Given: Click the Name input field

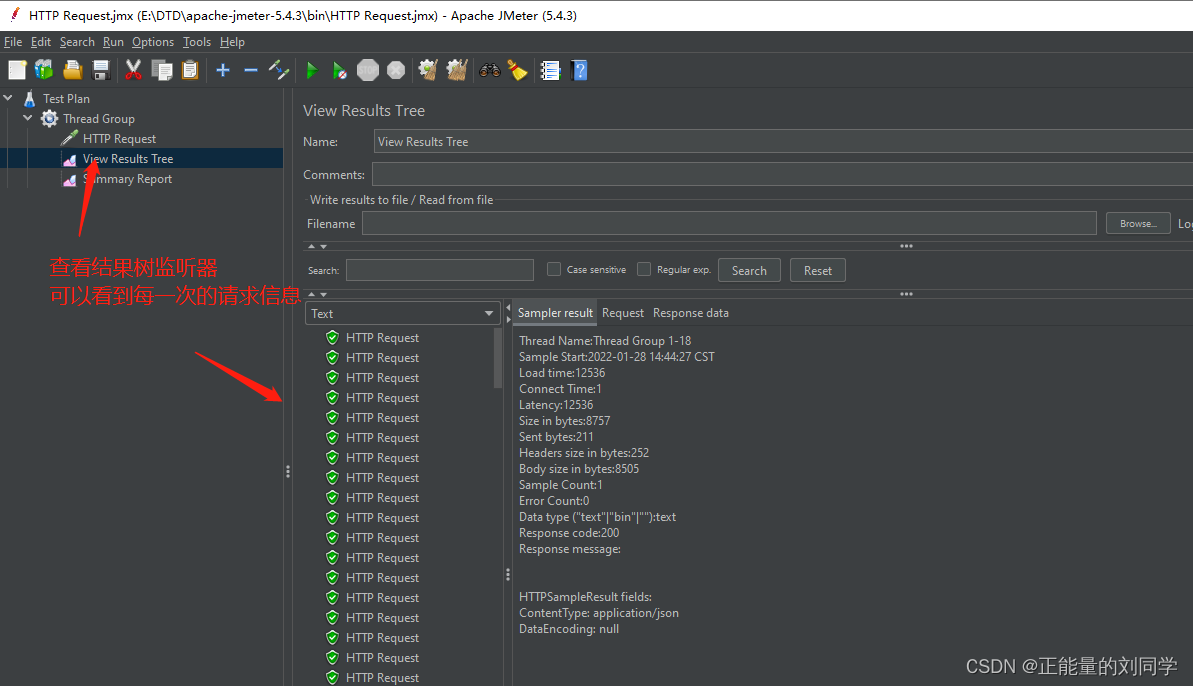Looking at the screenshot, I should (x=783, y=141).
